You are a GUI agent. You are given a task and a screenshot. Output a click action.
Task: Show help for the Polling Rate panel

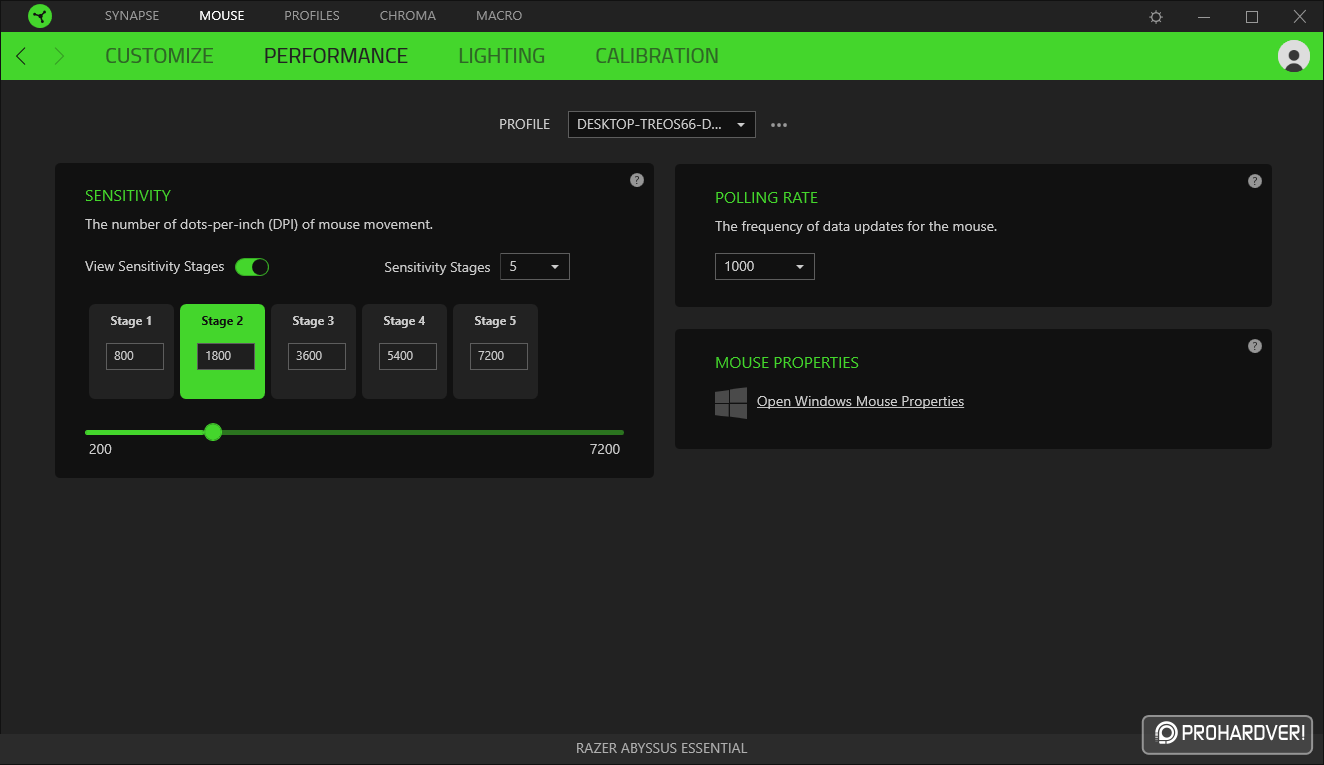click(x=1255, y=181)
